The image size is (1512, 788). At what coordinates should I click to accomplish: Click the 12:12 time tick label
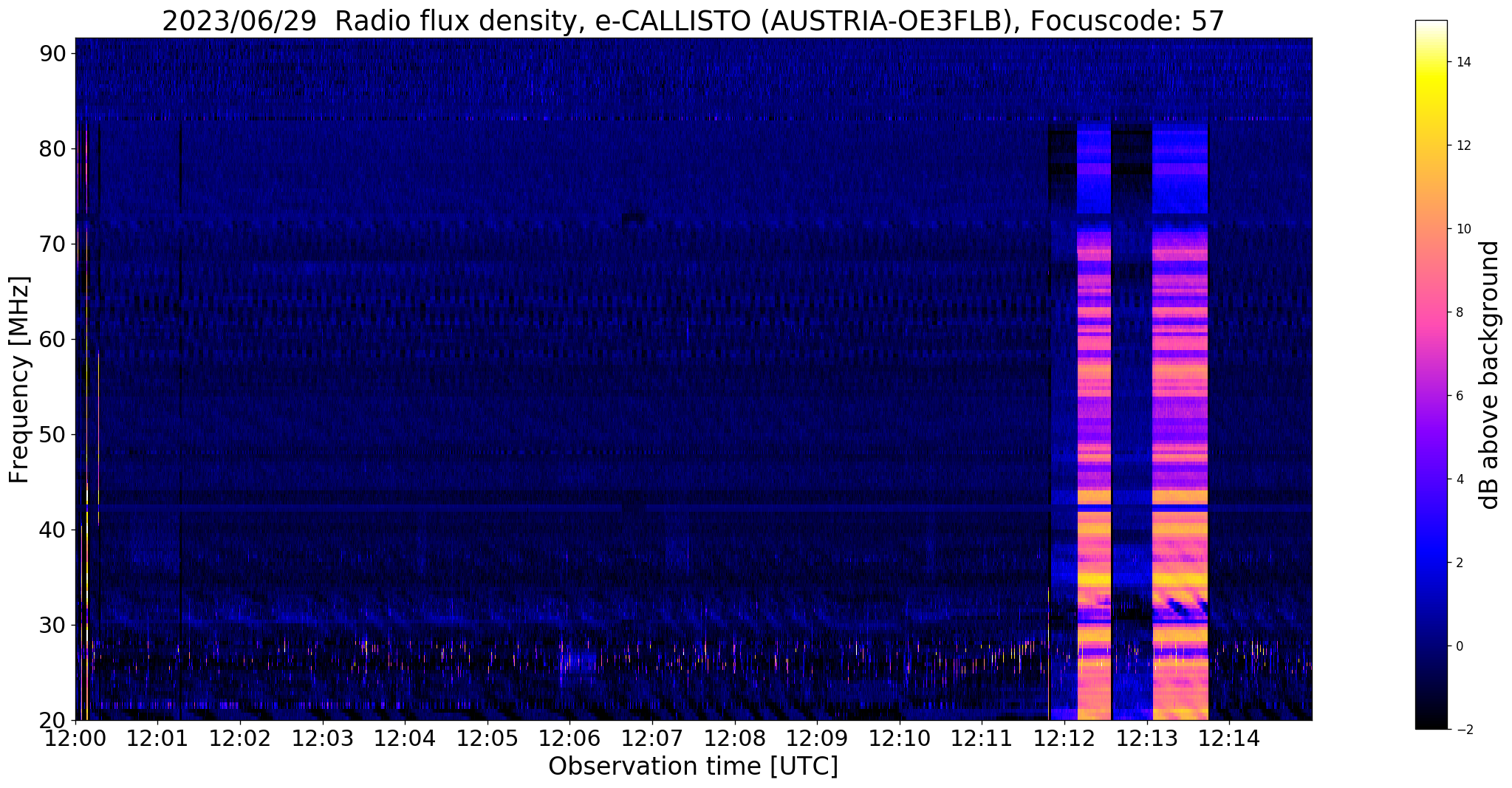click(1064, 739)
